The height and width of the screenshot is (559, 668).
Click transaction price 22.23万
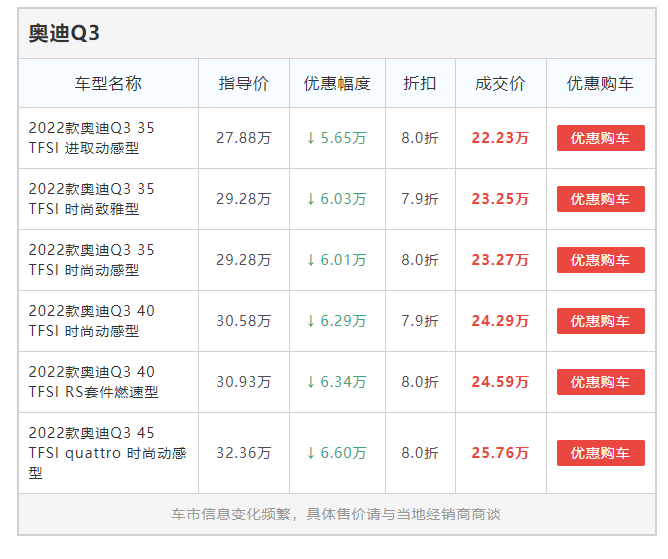click(x=500, y=138)
